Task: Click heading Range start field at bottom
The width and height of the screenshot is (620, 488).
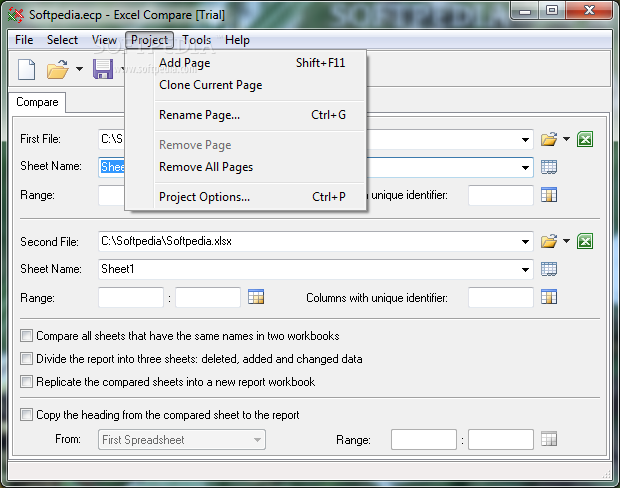Action: (424, 440)
